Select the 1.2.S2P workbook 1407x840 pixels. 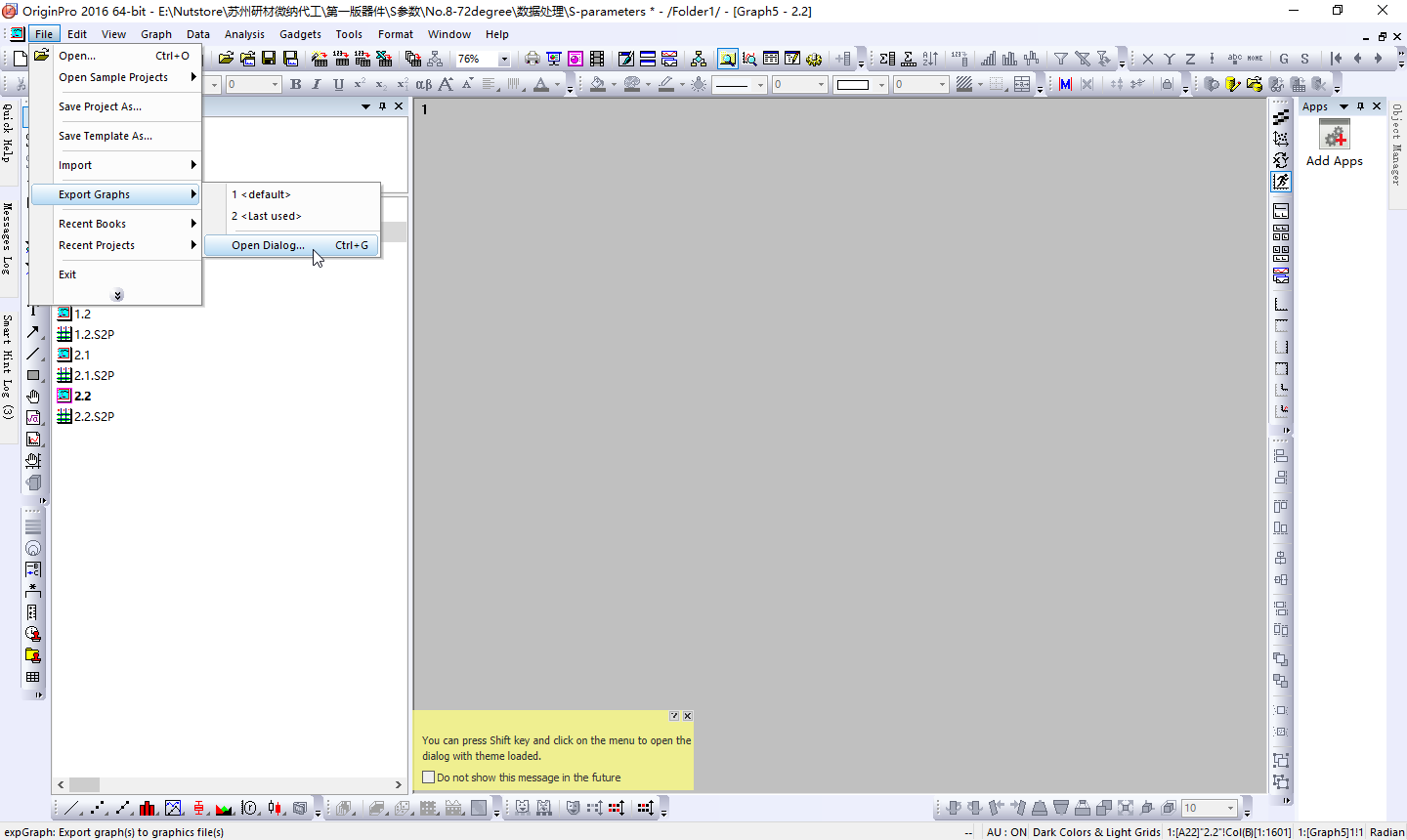pos(86,334)
